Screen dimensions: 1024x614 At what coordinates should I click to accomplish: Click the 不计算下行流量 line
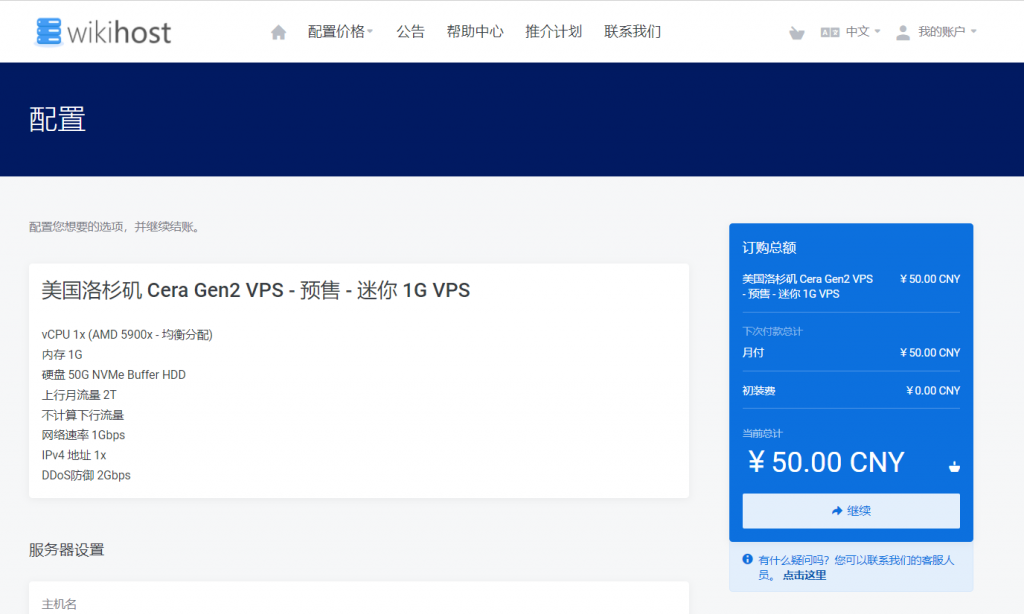[82, 415]
